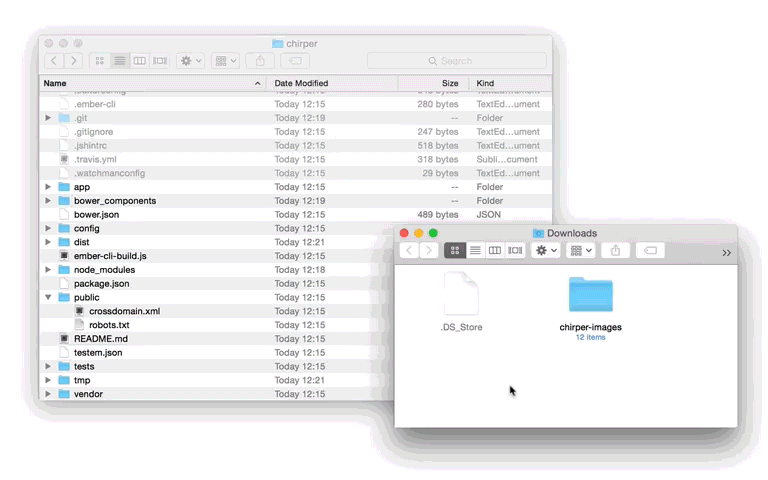Select the chirper-images folder
This screenshot has width=768, height=480.
[x=590, y=298]
